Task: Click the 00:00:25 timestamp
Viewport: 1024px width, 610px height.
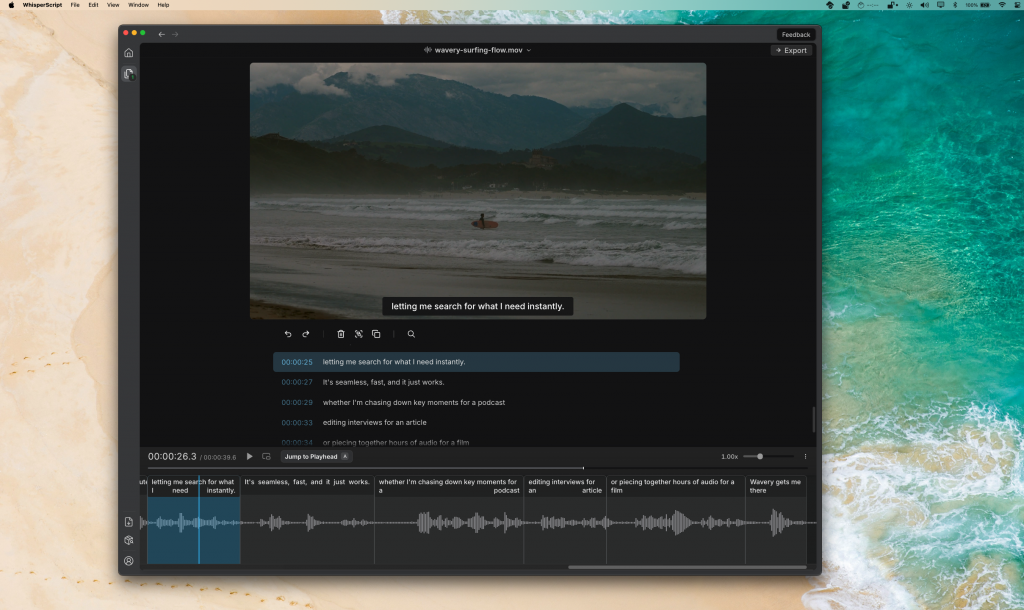Action: click(296, 362)
